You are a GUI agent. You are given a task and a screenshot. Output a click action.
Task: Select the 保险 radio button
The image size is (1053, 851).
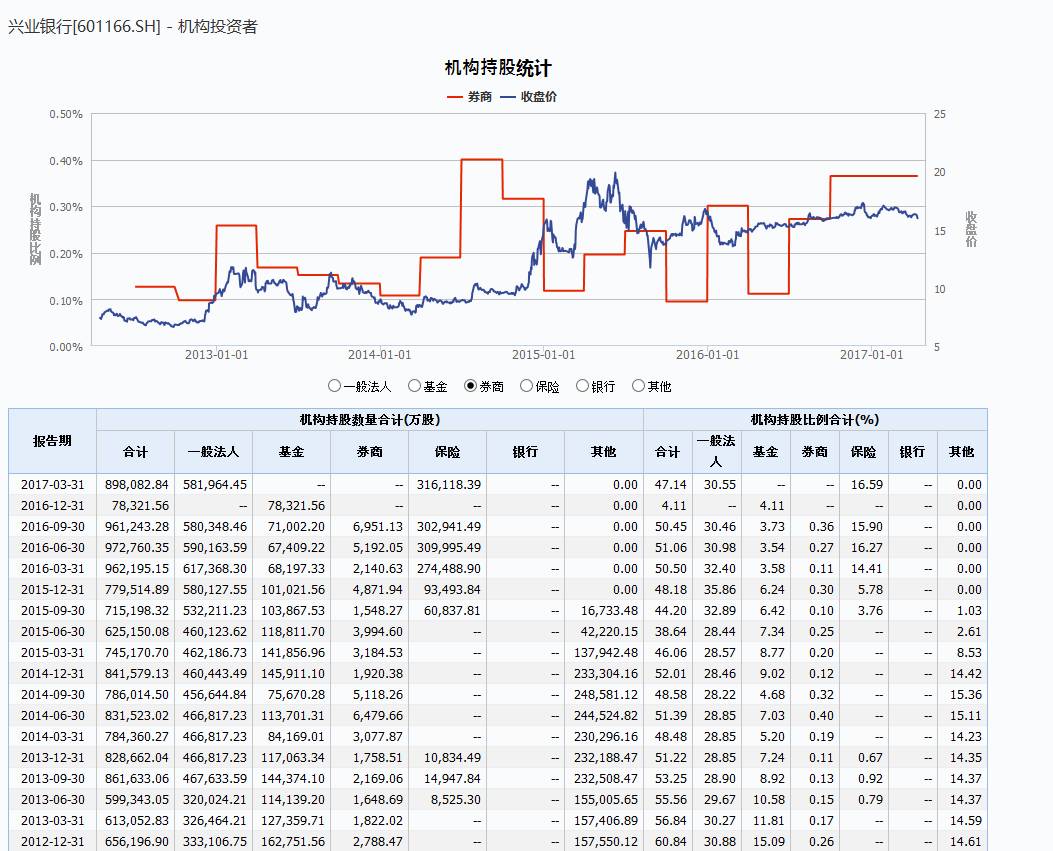[526, 386]
